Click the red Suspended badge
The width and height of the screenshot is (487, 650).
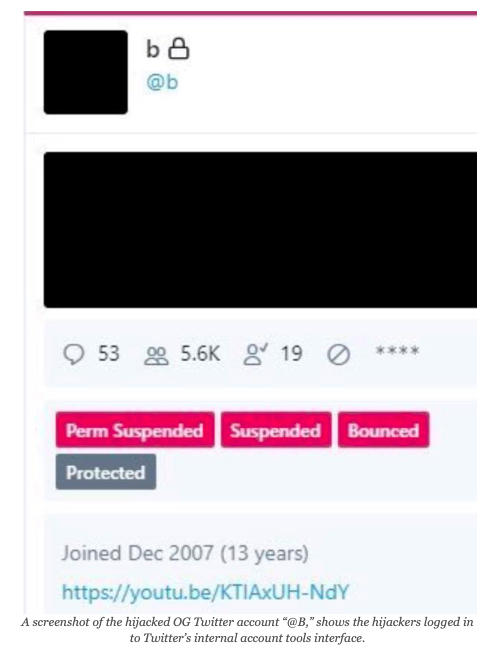(276, 430)
